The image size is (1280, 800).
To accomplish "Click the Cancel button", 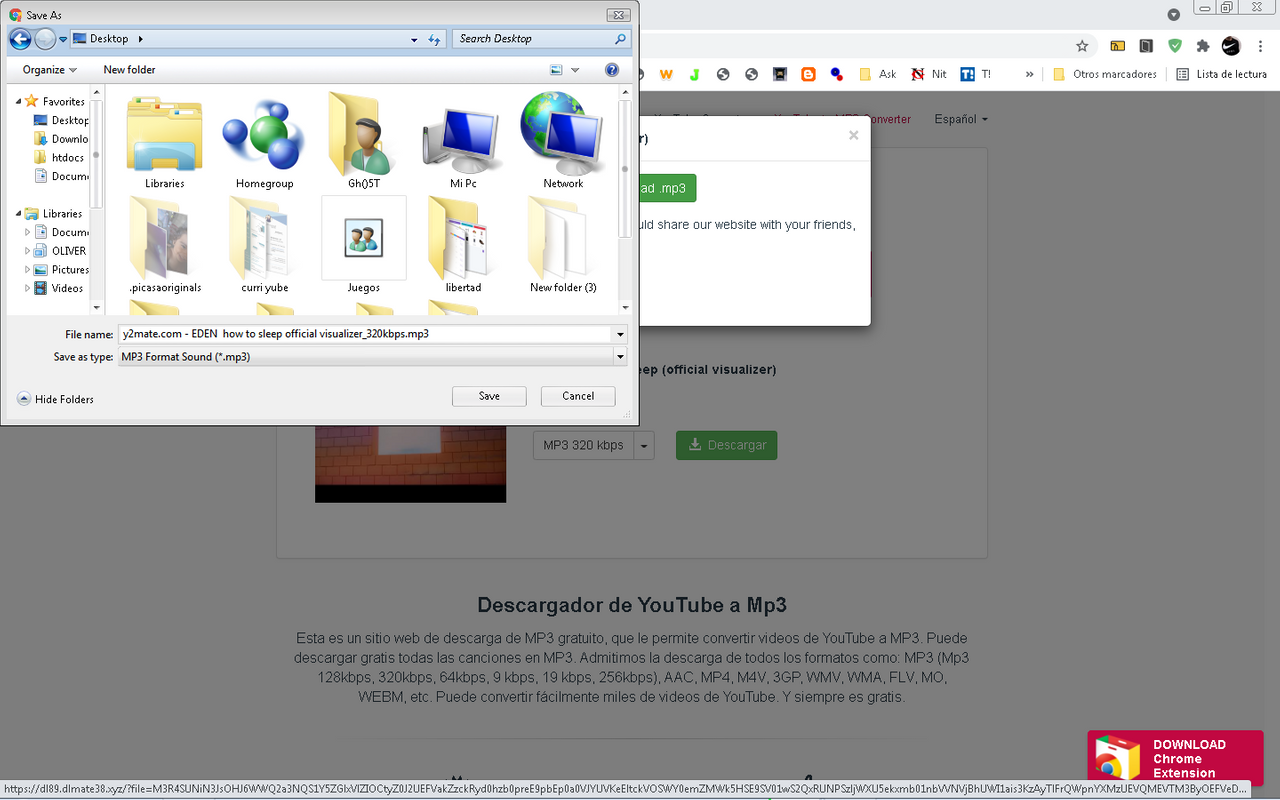I will (x=578, y=396).
